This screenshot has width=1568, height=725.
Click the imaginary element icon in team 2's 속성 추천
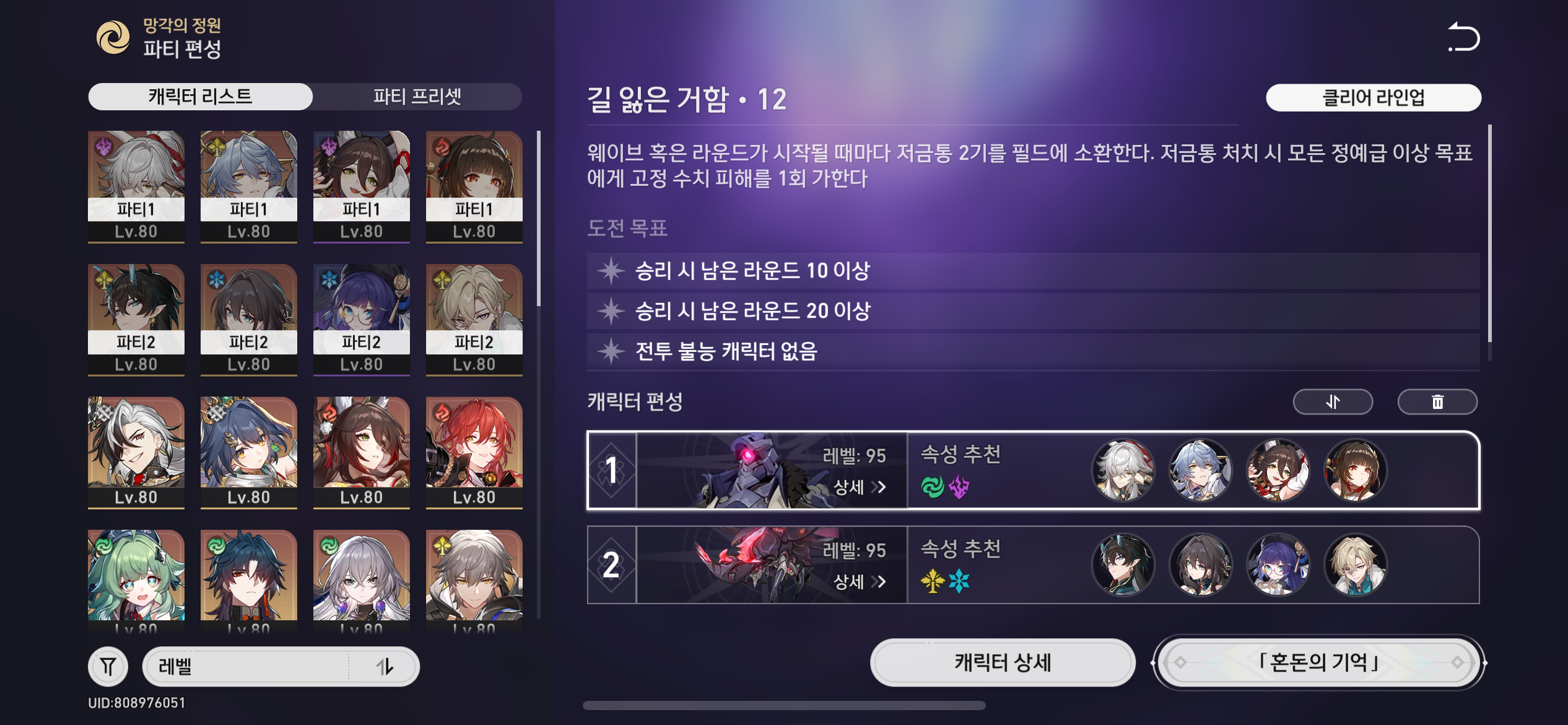[933, 581]
